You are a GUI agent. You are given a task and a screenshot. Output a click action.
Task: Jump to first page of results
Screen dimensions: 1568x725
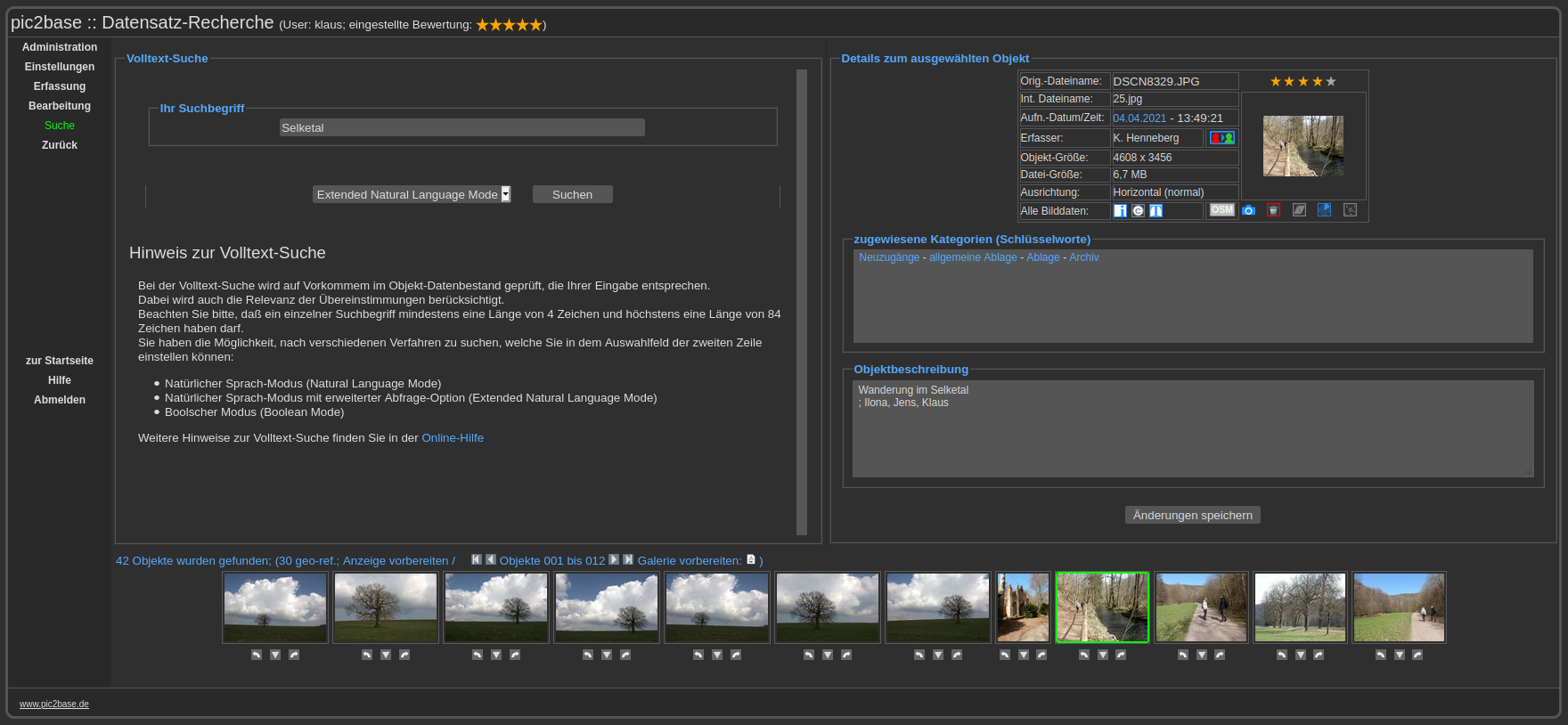click(x=477, y=559)
